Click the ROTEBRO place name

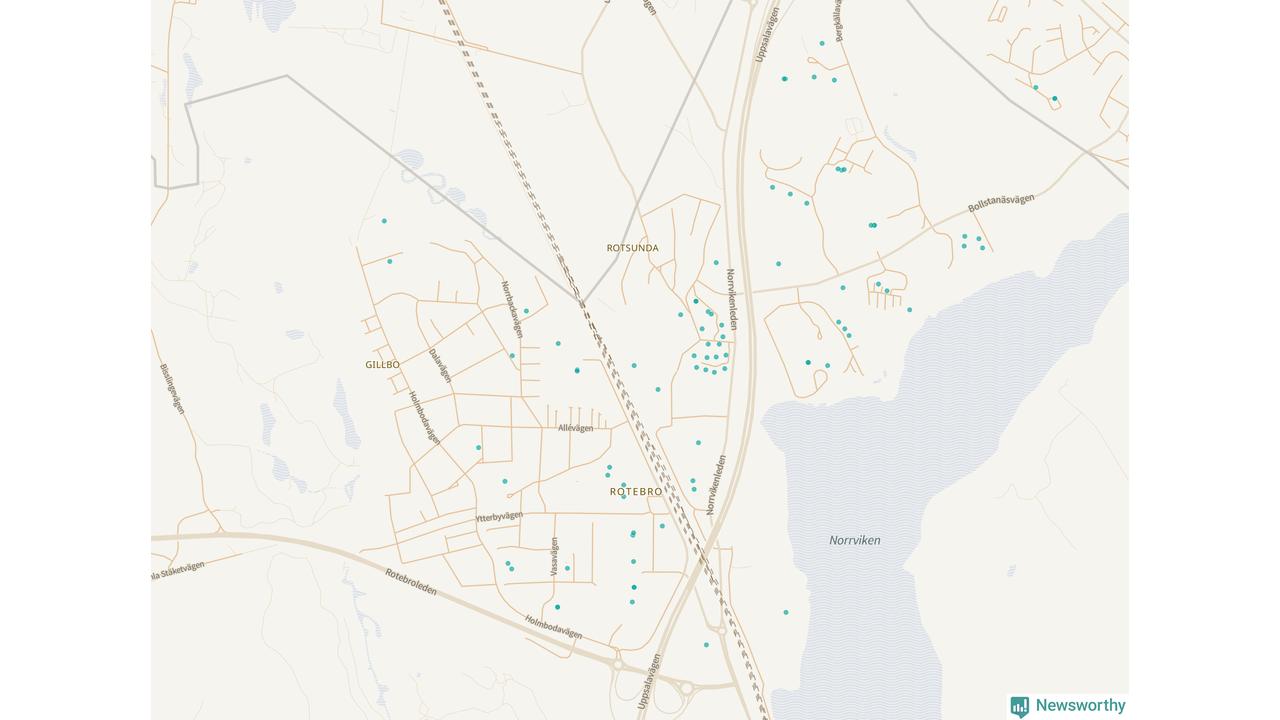(636, 492)
